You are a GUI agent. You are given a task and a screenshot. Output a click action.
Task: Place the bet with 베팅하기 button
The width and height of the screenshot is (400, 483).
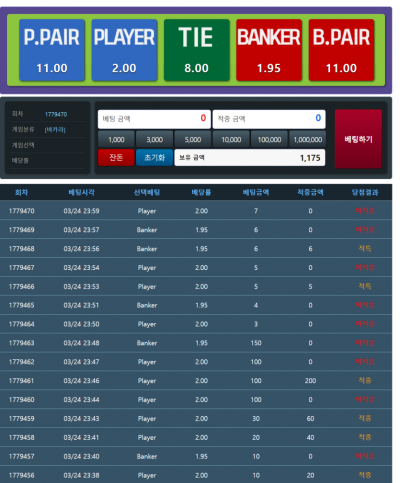pos(358,139)
